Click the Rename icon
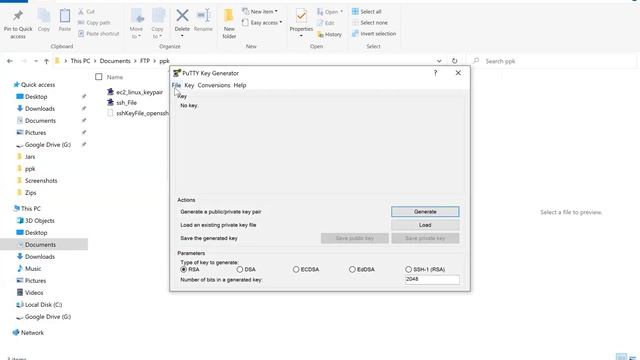640x360 pixels. click(203, 16)
